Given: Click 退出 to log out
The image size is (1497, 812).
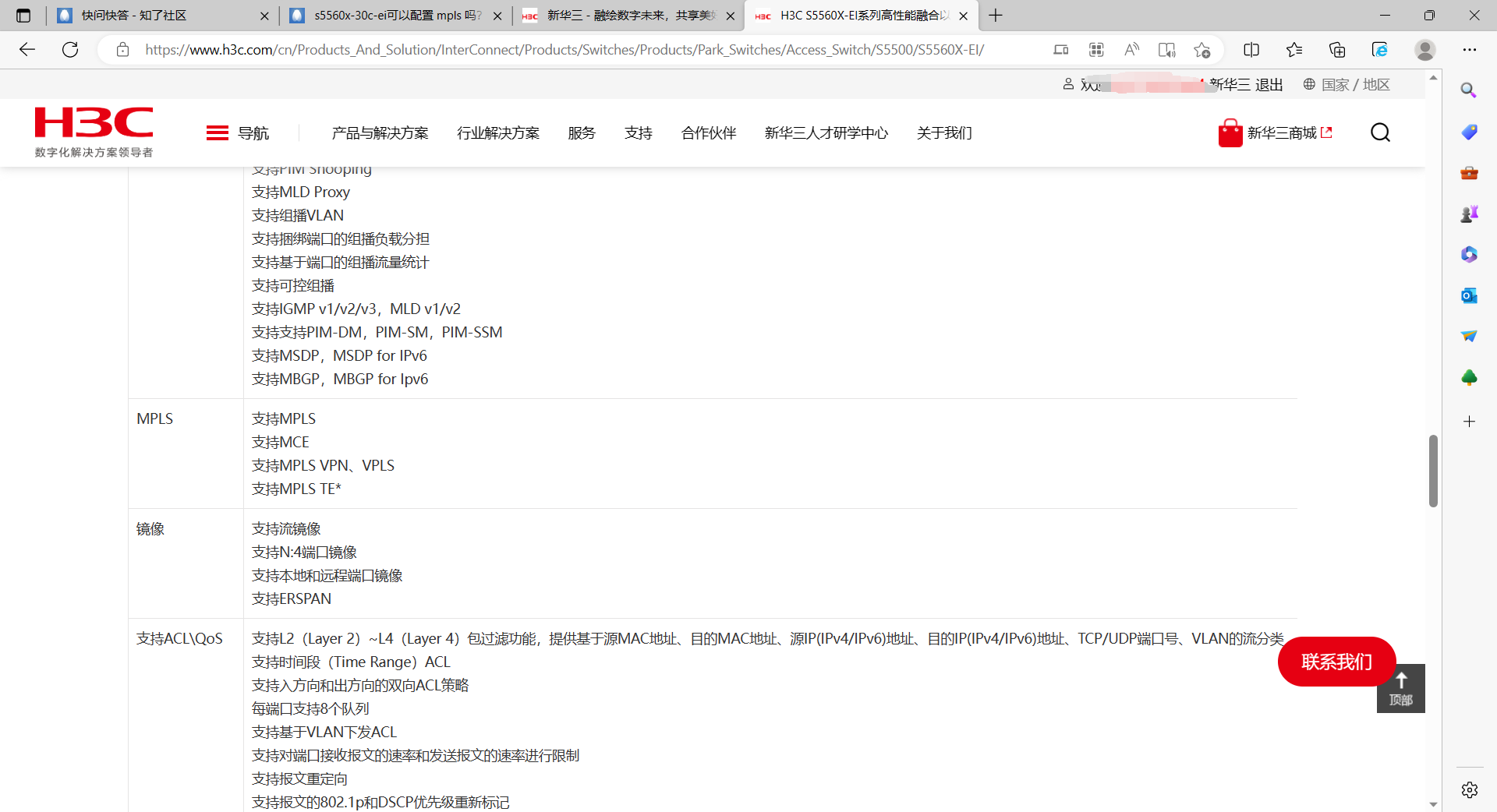Looking at the screenshot, I should tap(1269, 84).
